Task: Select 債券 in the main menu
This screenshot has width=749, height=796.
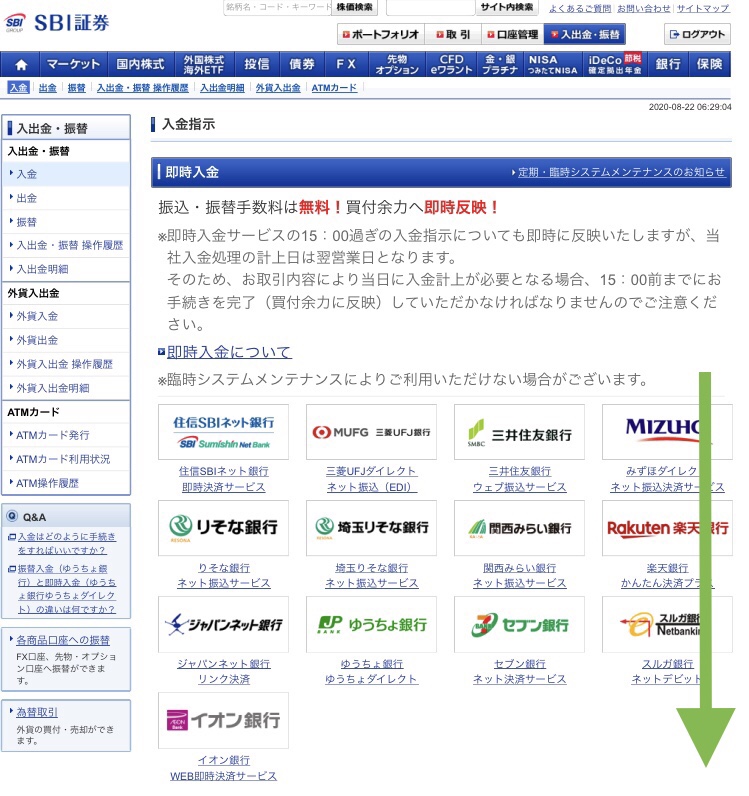Action: 302,64
